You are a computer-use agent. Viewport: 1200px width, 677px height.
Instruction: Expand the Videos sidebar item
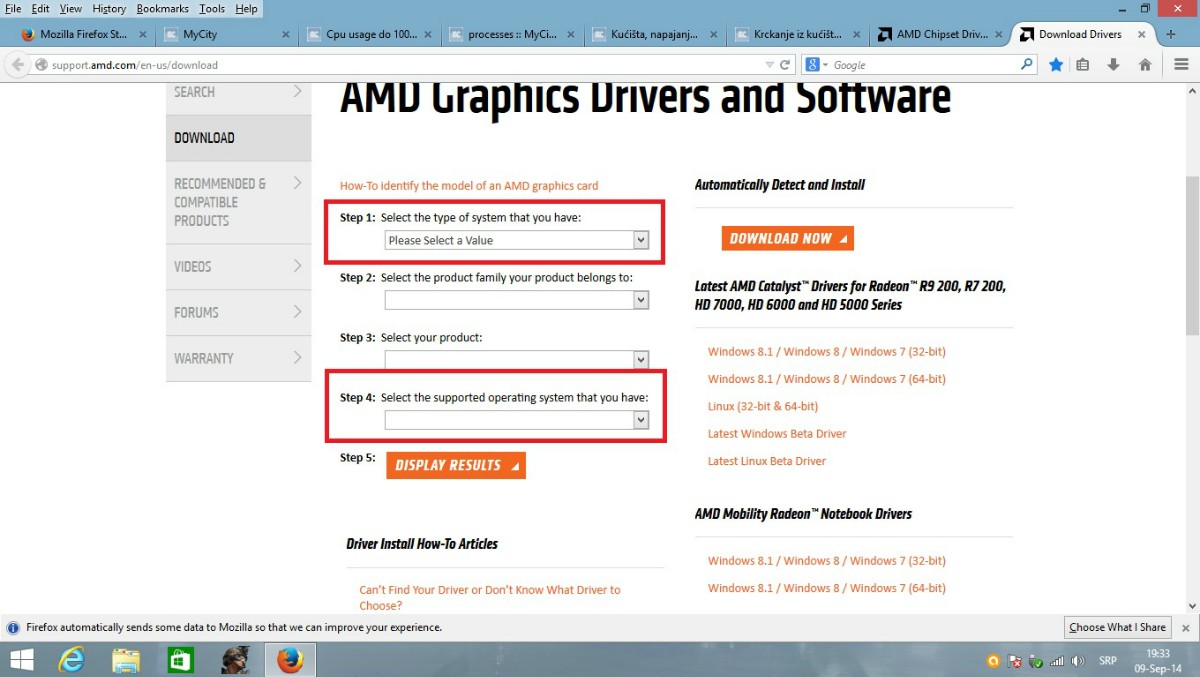click(238, 266)
